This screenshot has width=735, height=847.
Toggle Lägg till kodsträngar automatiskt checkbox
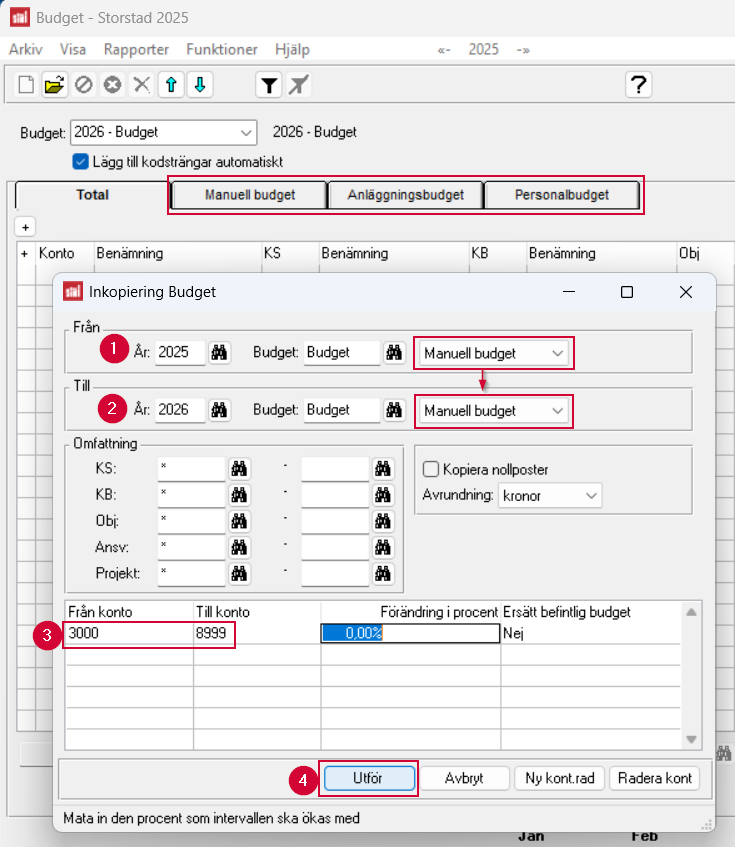coord(81,161)
